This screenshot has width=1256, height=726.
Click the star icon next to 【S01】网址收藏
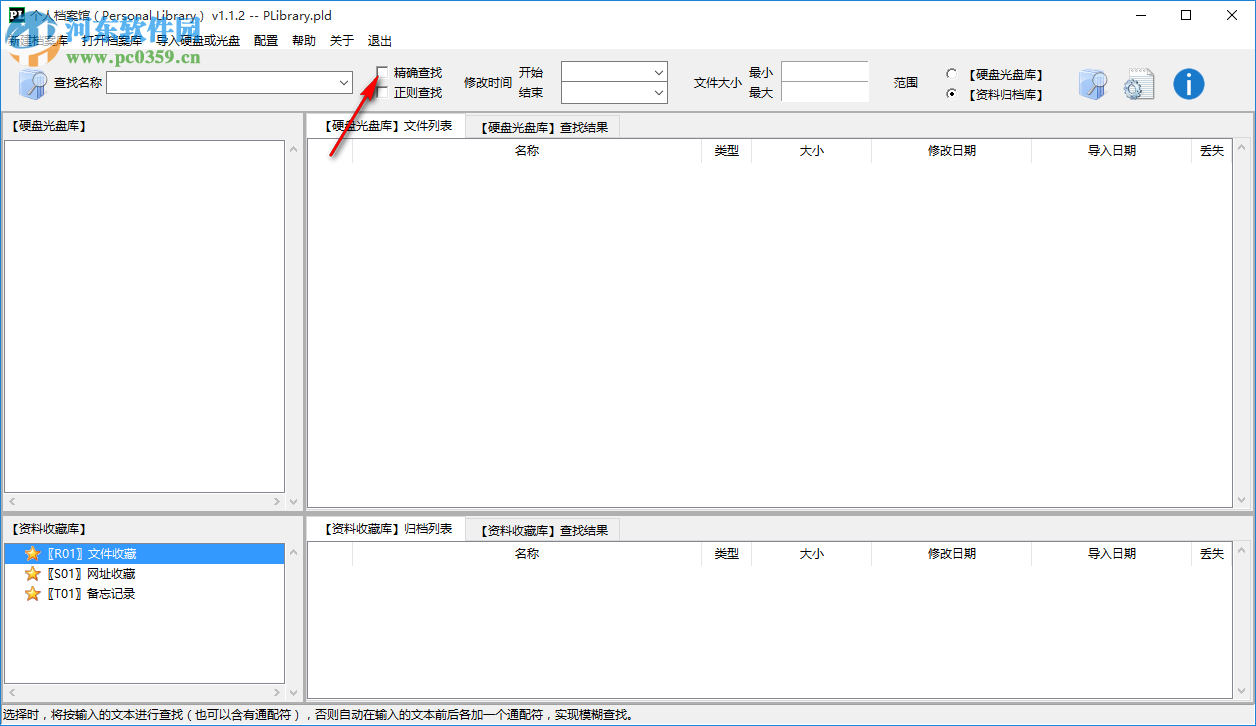(x=33, y=573)
